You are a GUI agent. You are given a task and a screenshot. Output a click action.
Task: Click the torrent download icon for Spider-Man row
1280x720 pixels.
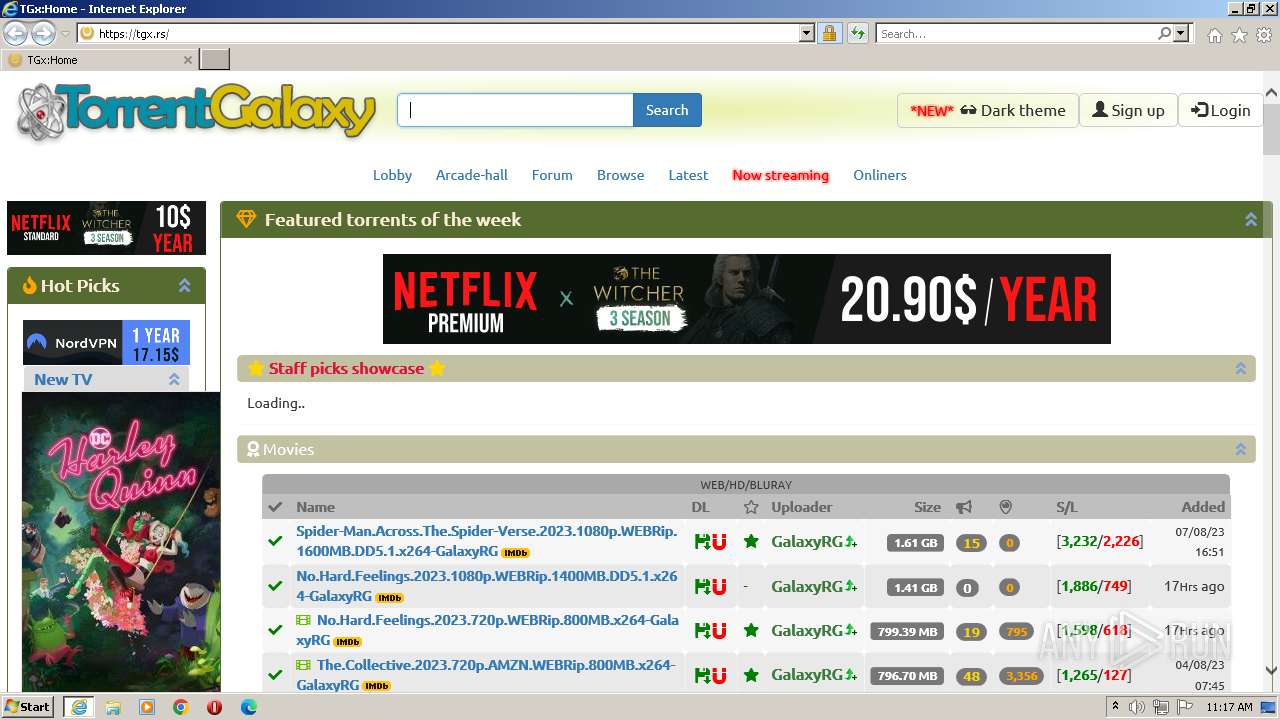(701, 542)
